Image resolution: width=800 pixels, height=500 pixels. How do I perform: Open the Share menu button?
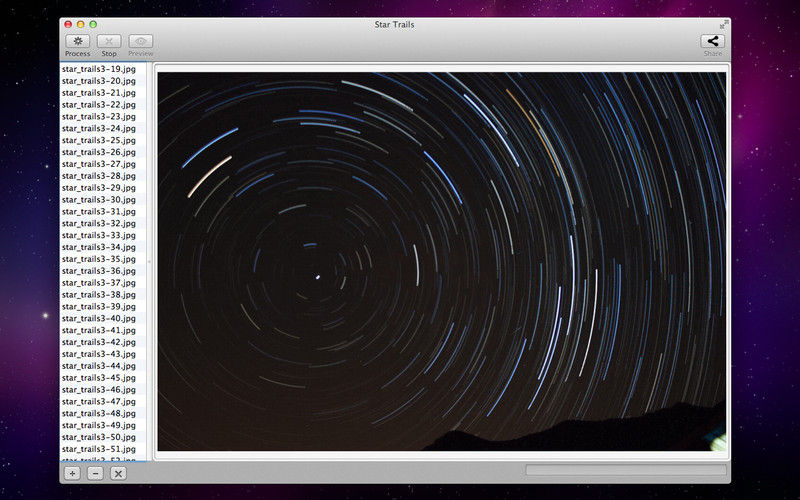click(x=713, y=41)
